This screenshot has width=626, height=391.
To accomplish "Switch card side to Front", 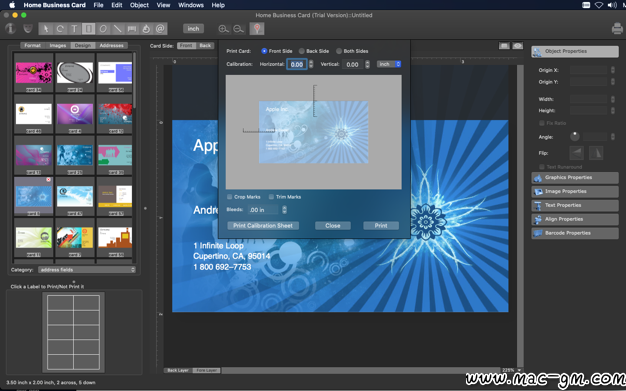I will 186,46.
